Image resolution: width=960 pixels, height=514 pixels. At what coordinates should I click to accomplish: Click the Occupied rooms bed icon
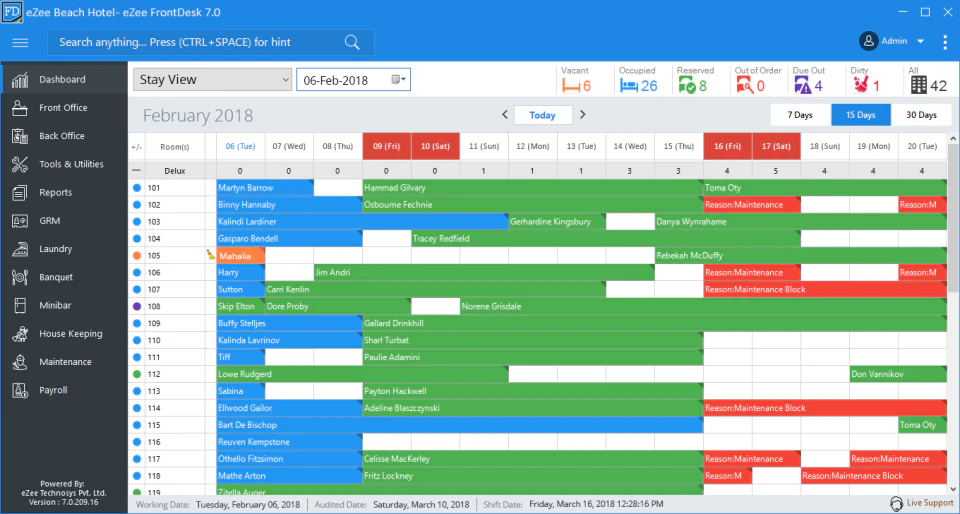629,86
